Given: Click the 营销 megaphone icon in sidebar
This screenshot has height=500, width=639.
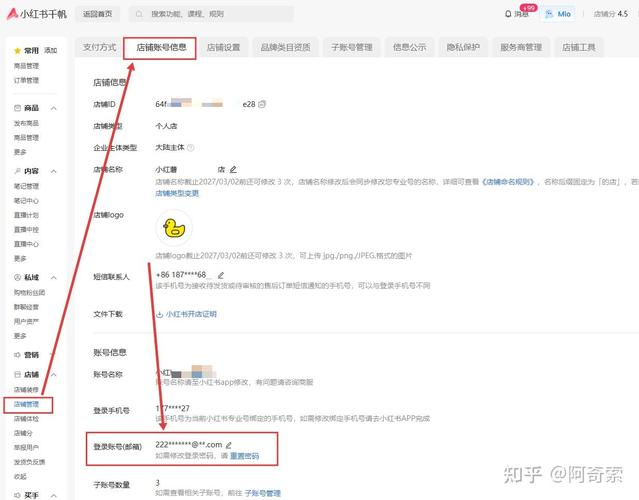Looking at the screenshot, I should pos(17,355).
